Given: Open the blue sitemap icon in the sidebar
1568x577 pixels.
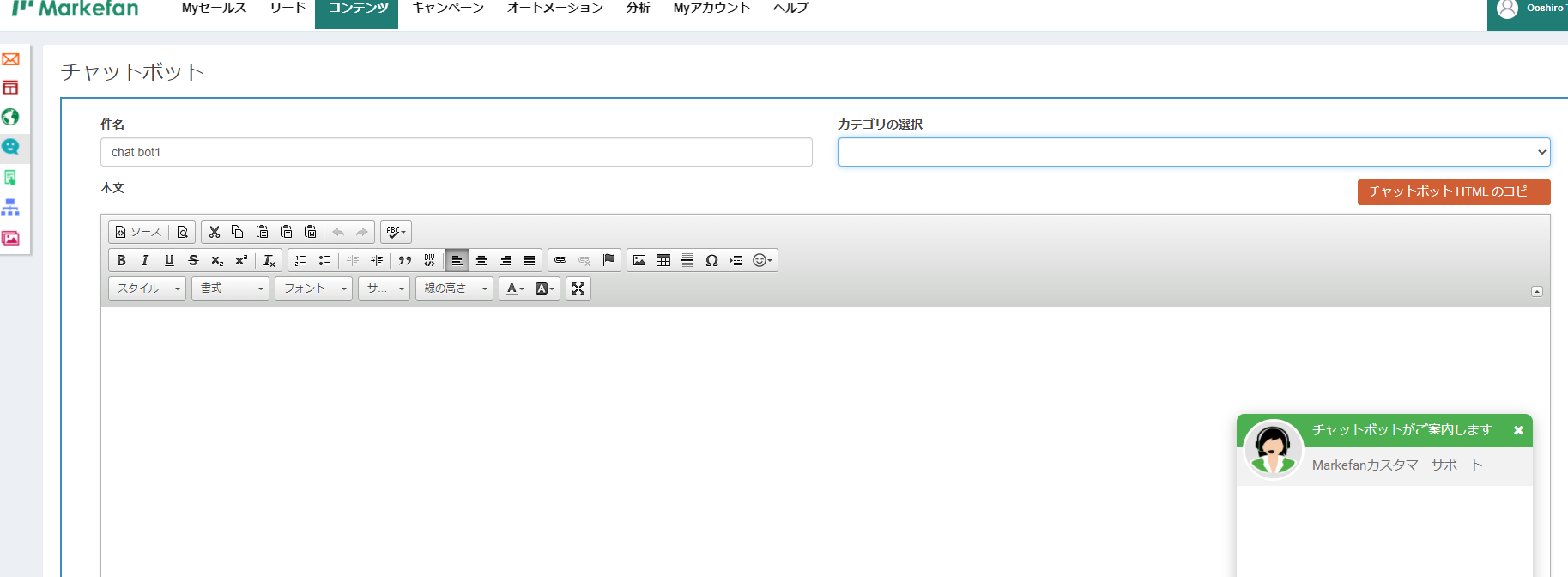Looking at the screenshot, I should coord(11,208).
